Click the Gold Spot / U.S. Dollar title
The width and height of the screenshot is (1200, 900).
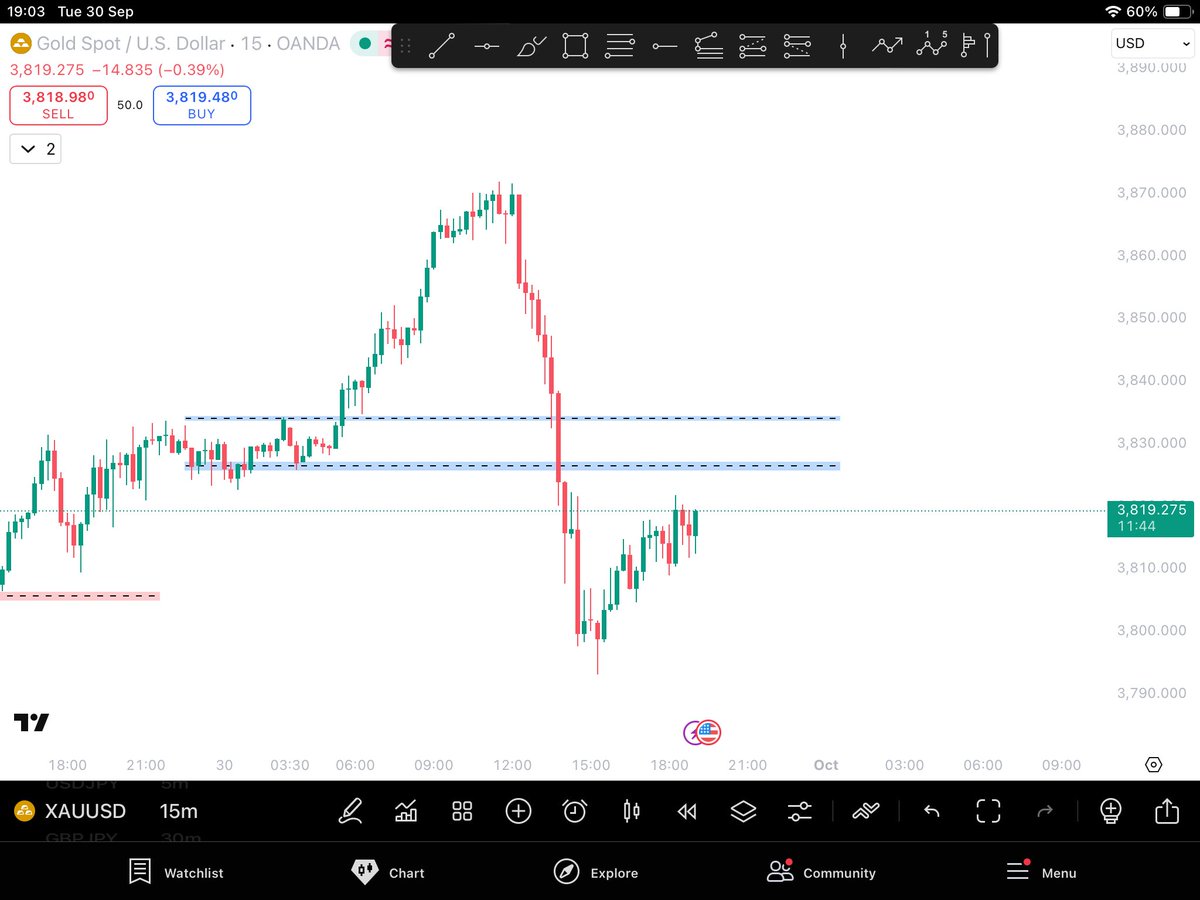click(131, 44)
